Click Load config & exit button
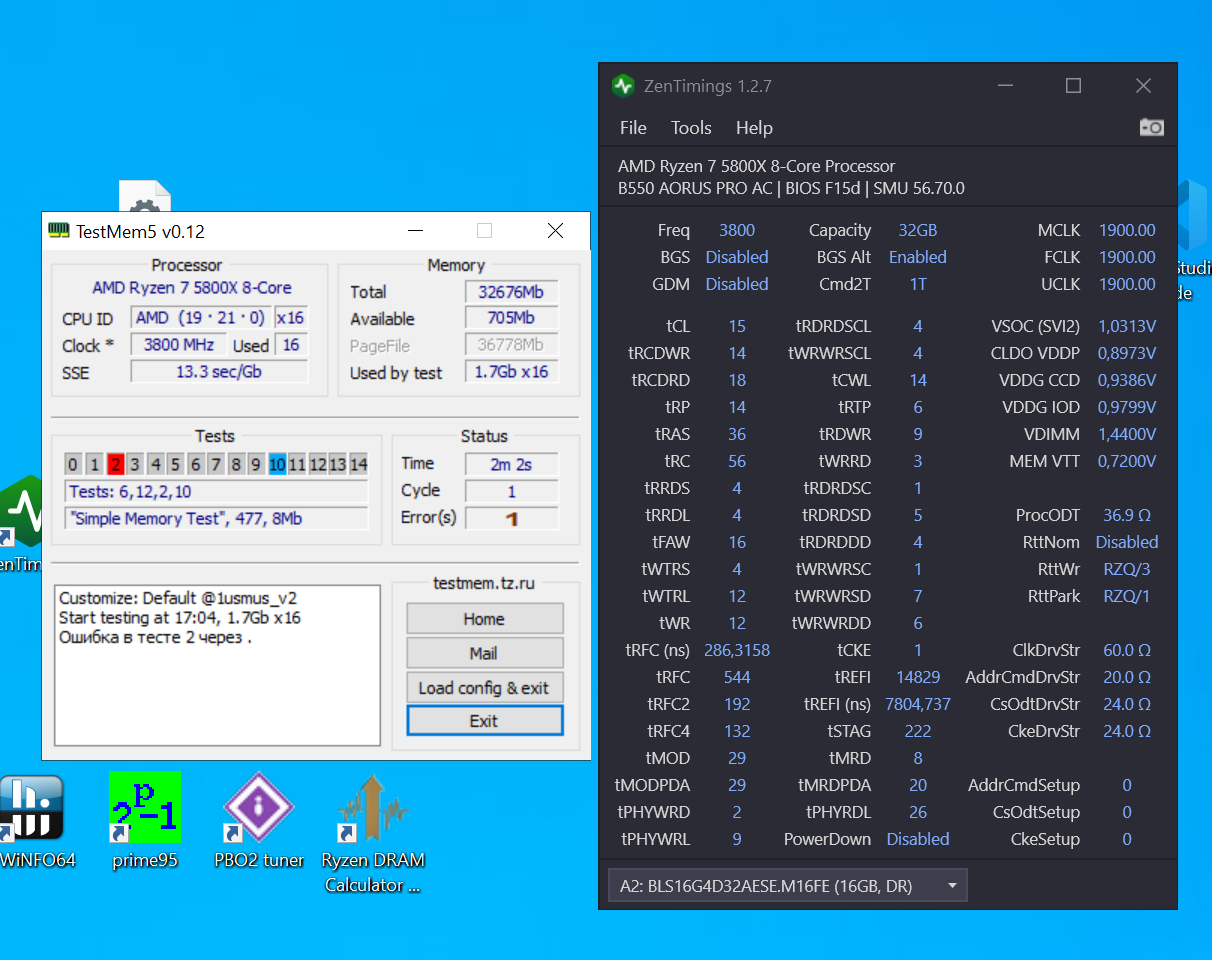The height and width of the screenshot is (960, 1212). tap(484, 688)
